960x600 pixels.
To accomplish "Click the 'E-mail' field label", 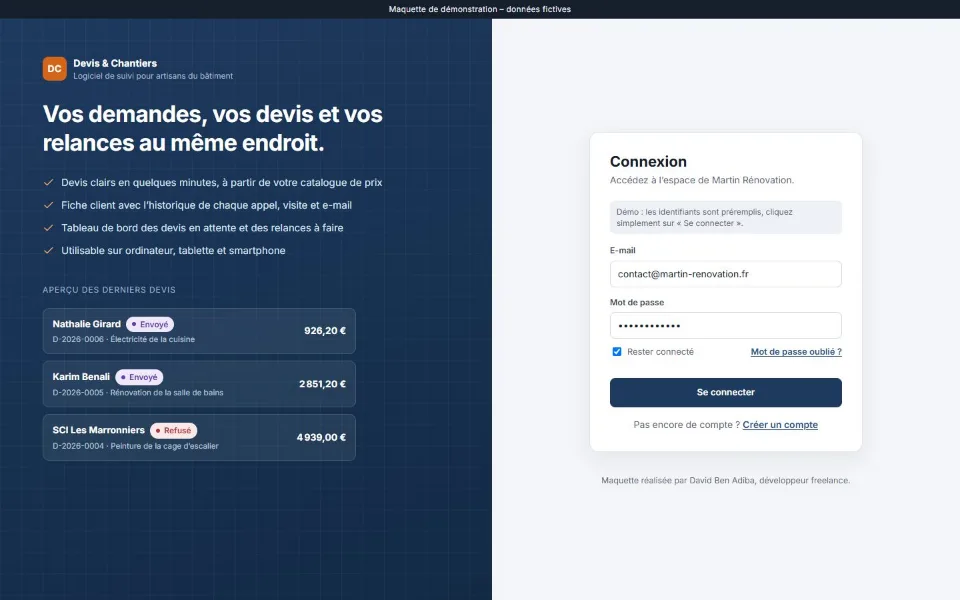I will (623, 250).
